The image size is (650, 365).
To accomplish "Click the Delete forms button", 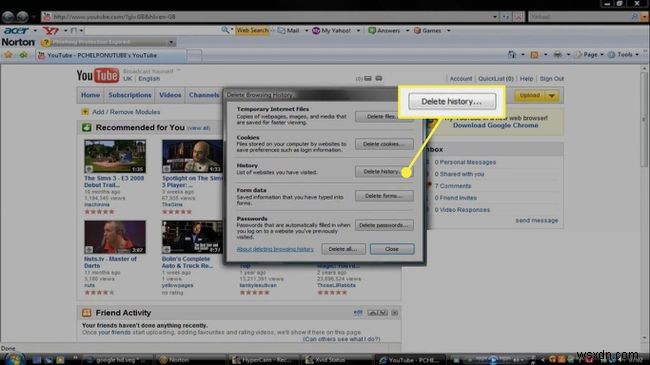I will (x=384, y=196).
